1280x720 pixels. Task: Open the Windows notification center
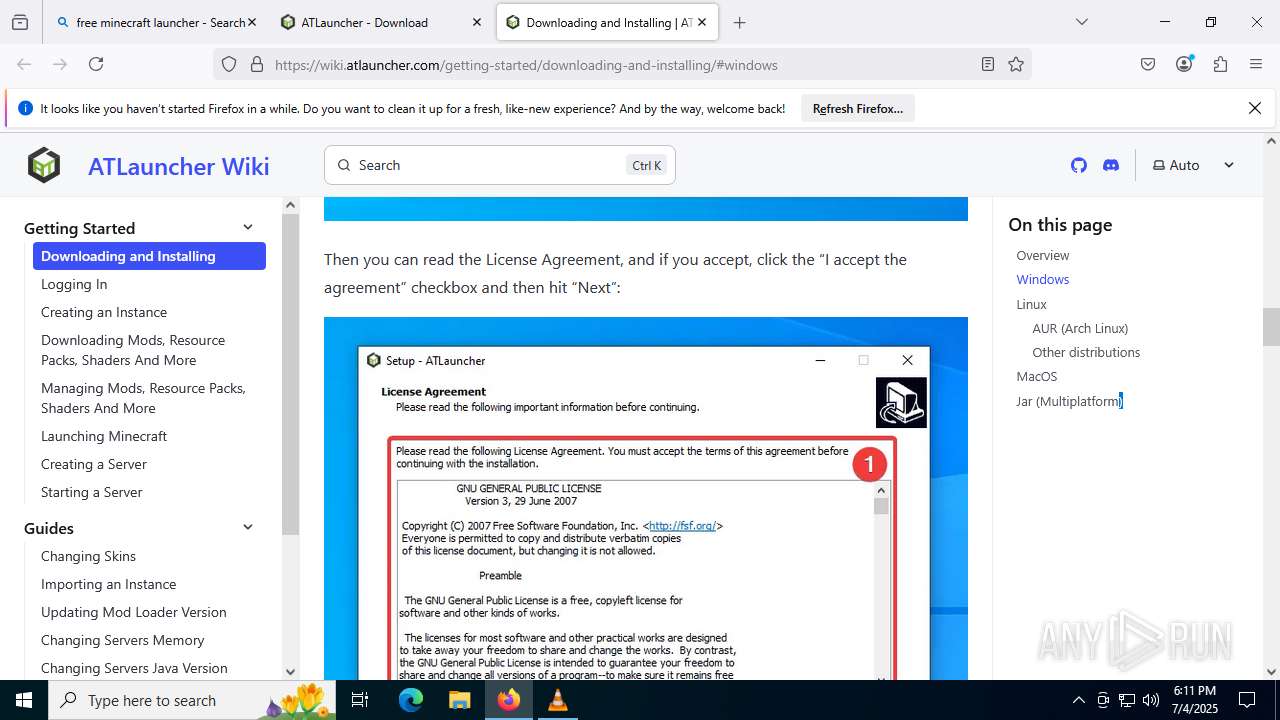point(1247,700)
